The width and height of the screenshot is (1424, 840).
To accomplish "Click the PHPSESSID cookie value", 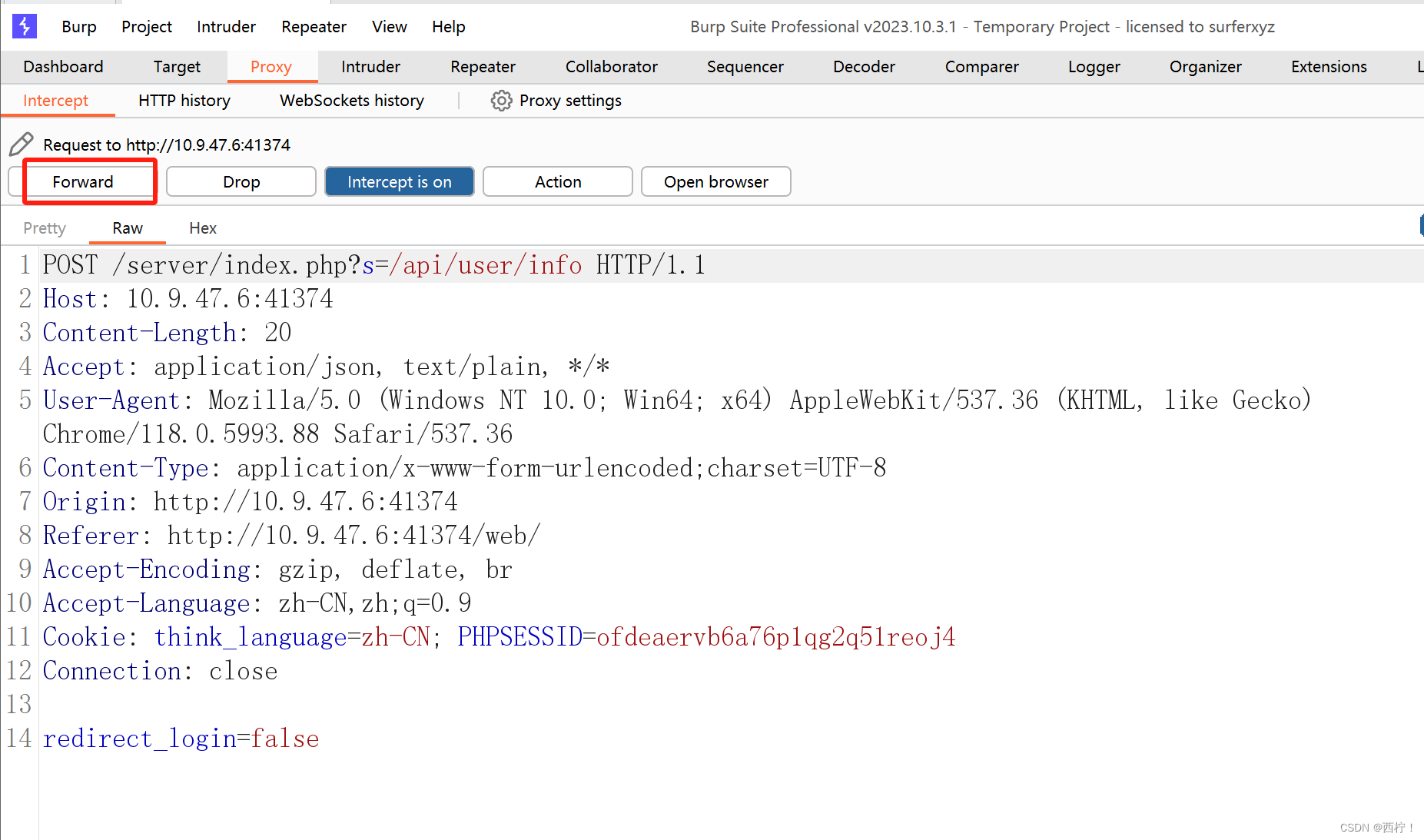I will 776,637.
